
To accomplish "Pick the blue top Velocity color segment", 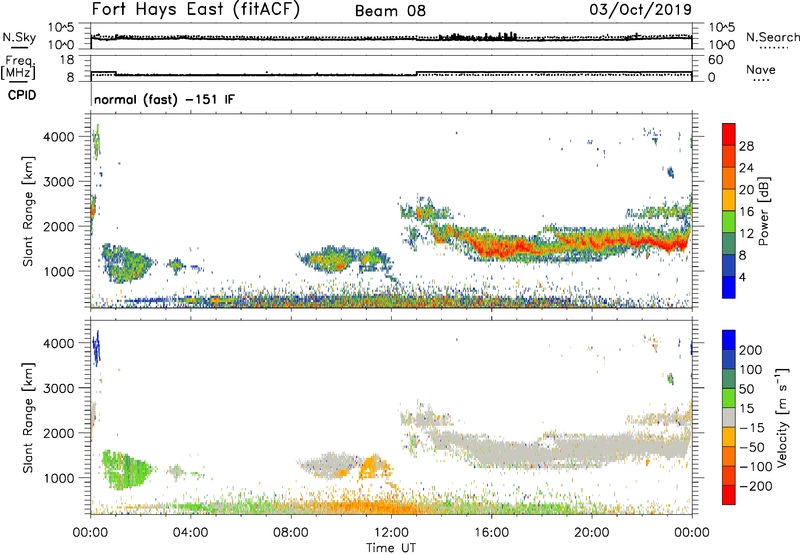I will point(729,340).
